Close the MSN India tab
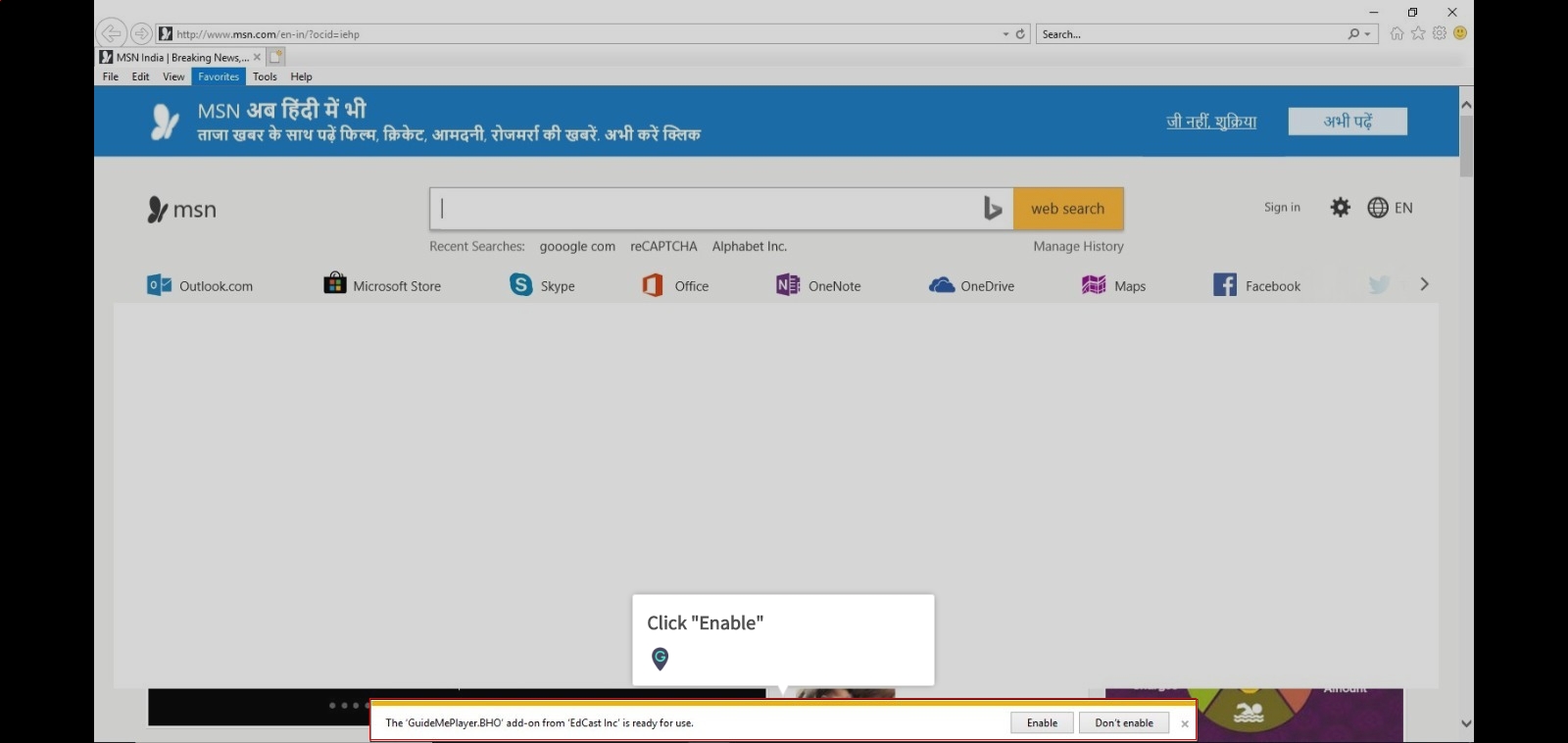The width and height of the screenshot is (1568, 743). pos(257,57)
